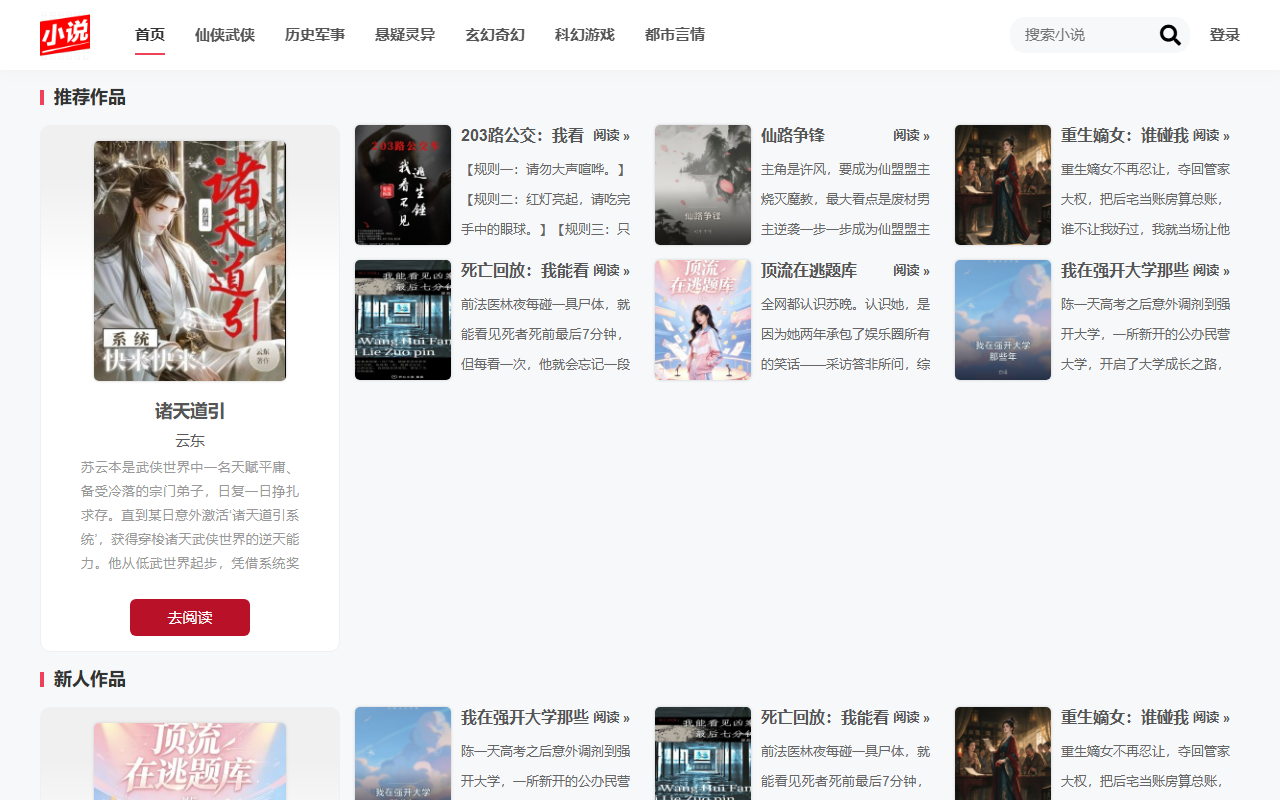Click the 顶流在逃题库 summary starting 全网都认识苏晚
Image resolution: width=1280 pixels, height=800 pixels.
click(x=846, y=334)
